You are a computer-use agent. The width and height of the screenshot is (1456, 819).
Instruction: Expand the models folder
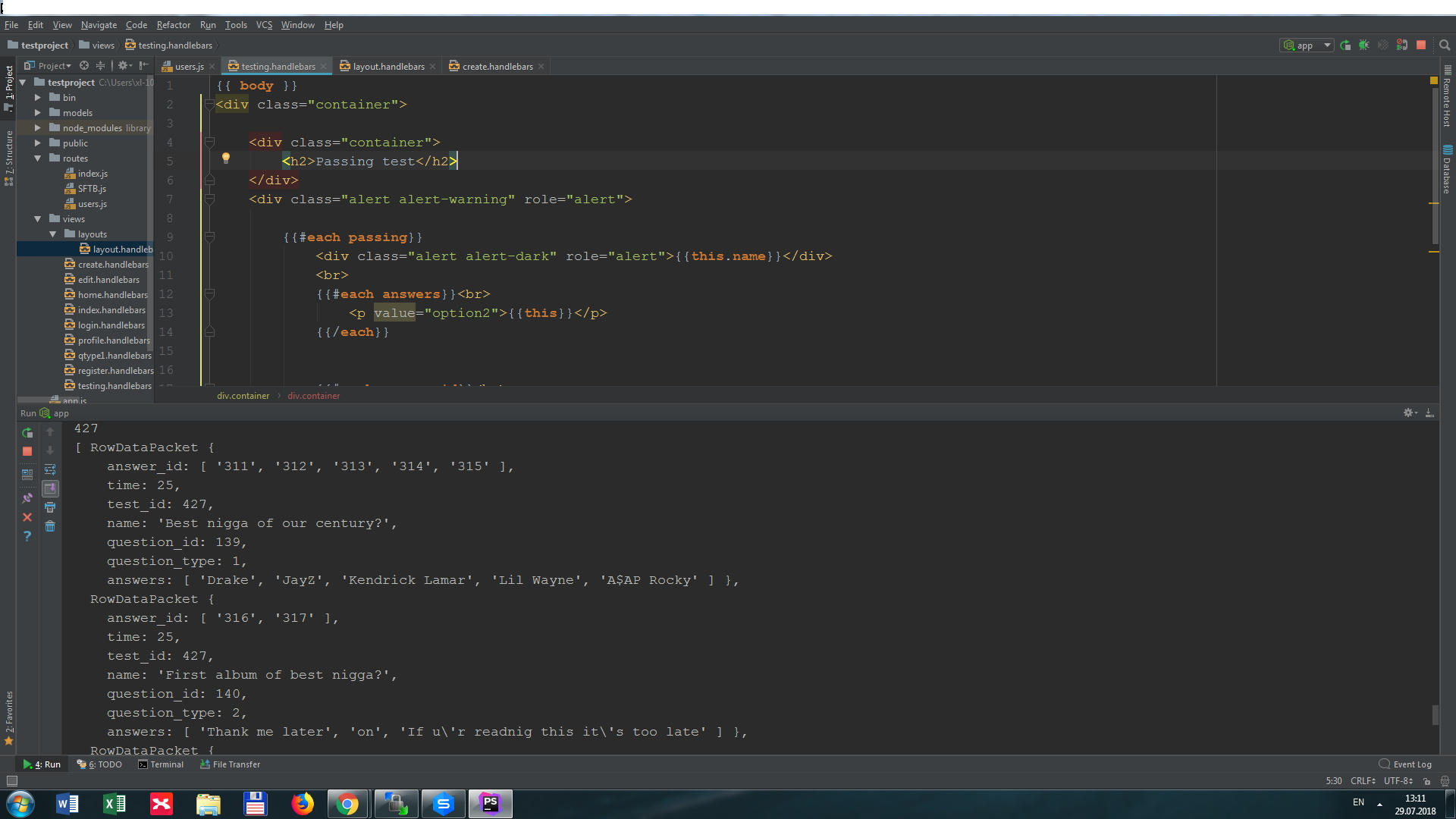coord(38,113)
